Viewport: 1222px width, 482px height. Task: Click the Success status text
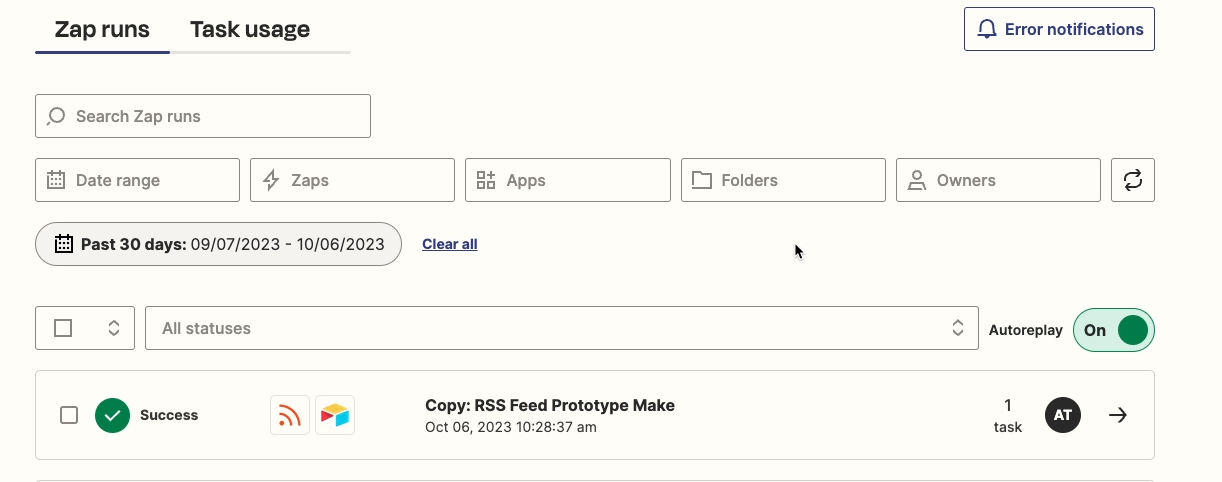tap(169, 415)
